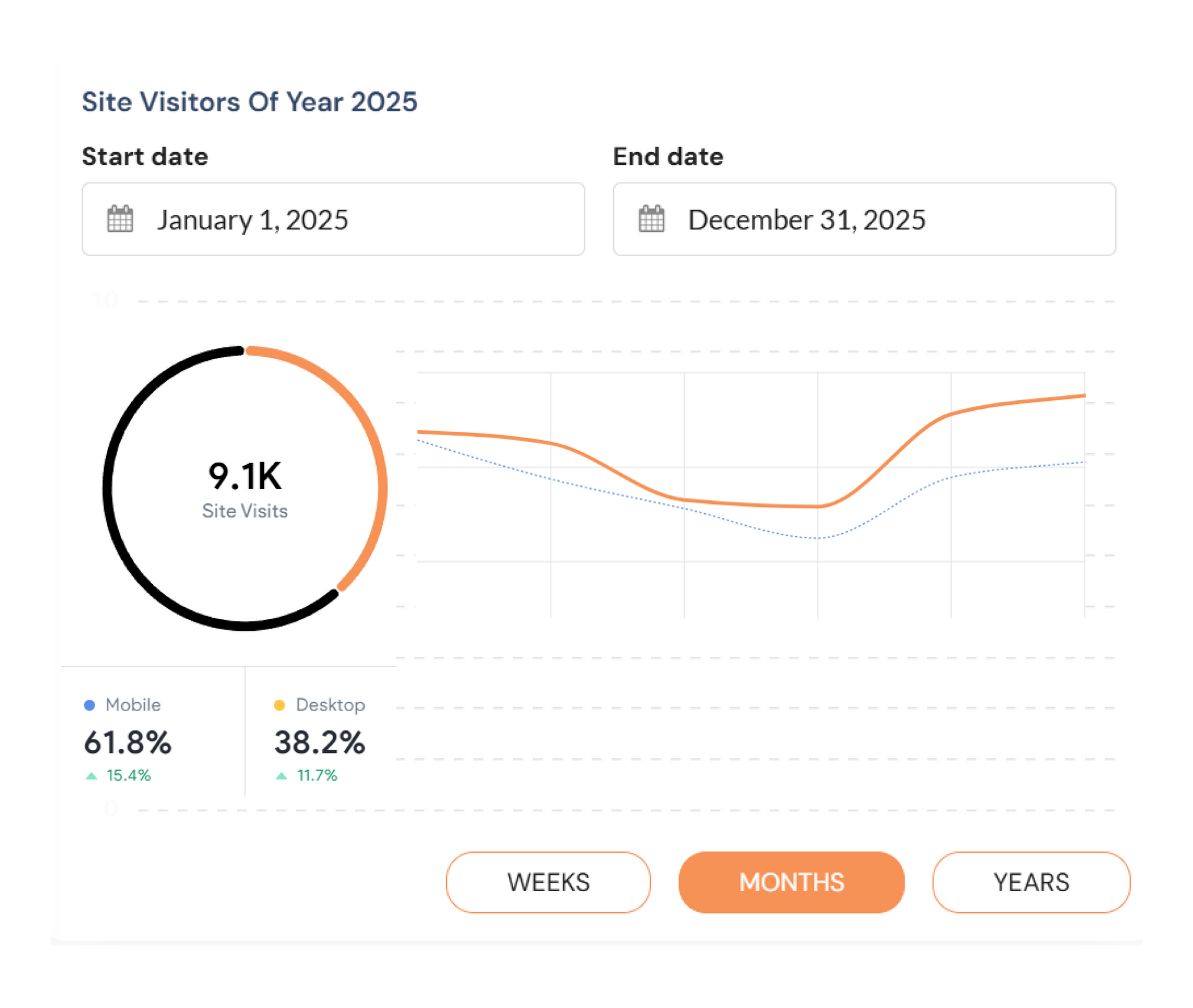
Task: Click the green arrow beside 15.4%
Action: 91,775
